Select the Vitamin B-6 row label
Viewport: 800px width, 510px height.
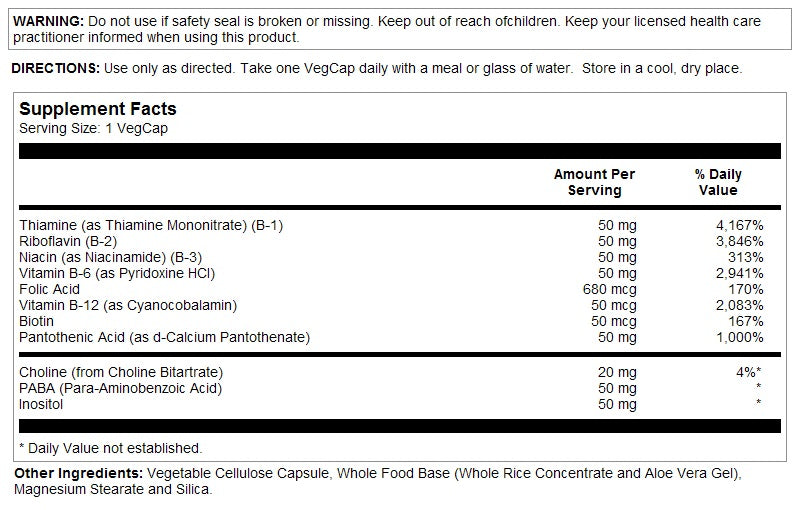[x=117, y=273]
